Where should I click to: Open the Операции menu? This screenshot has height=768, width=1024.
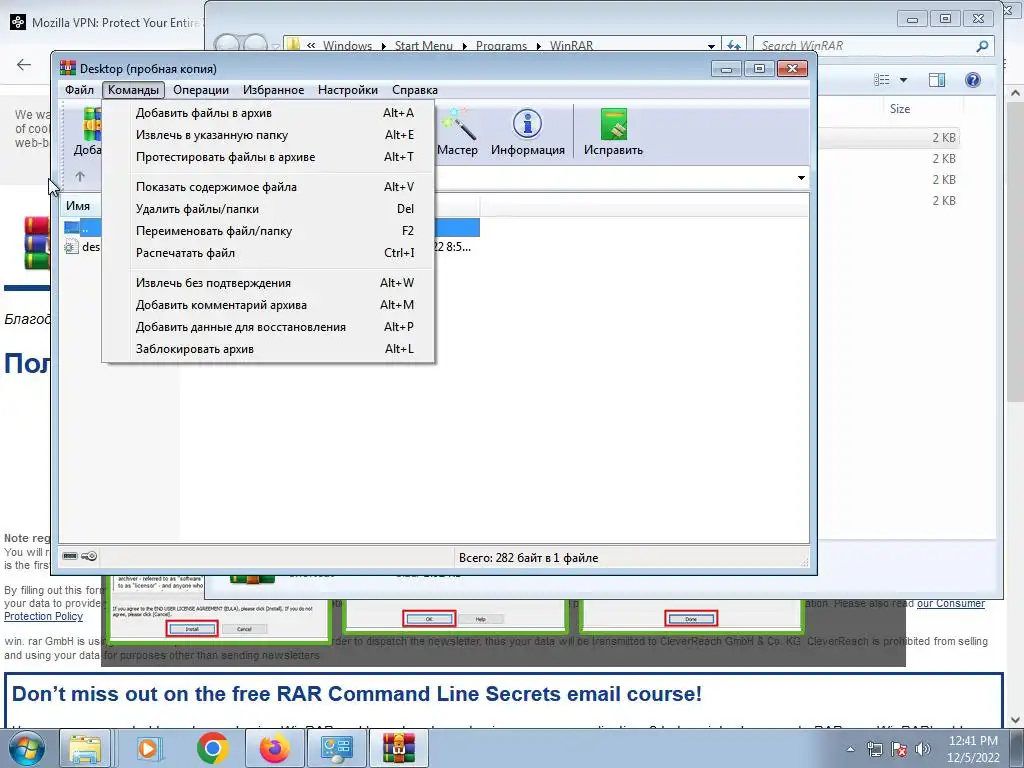pos(201,90)
